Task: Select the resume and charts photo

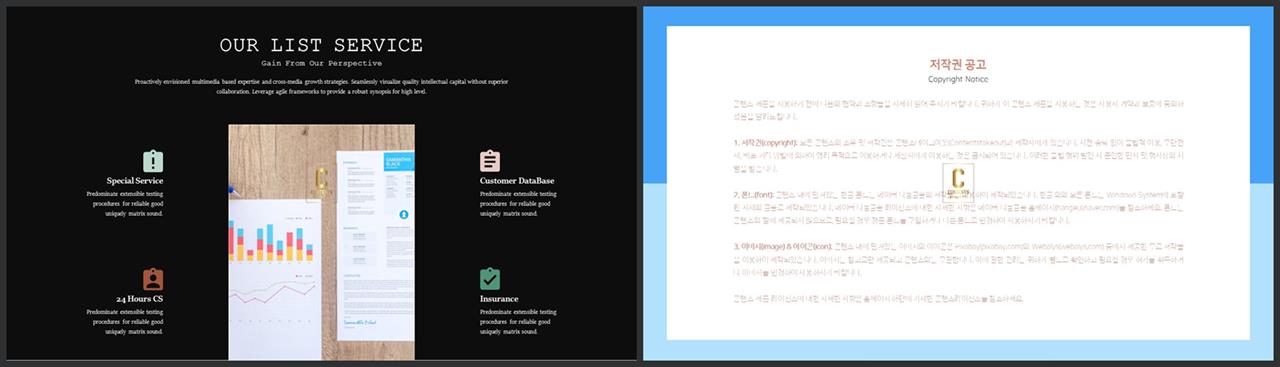Action: click(x=321, y=242)
